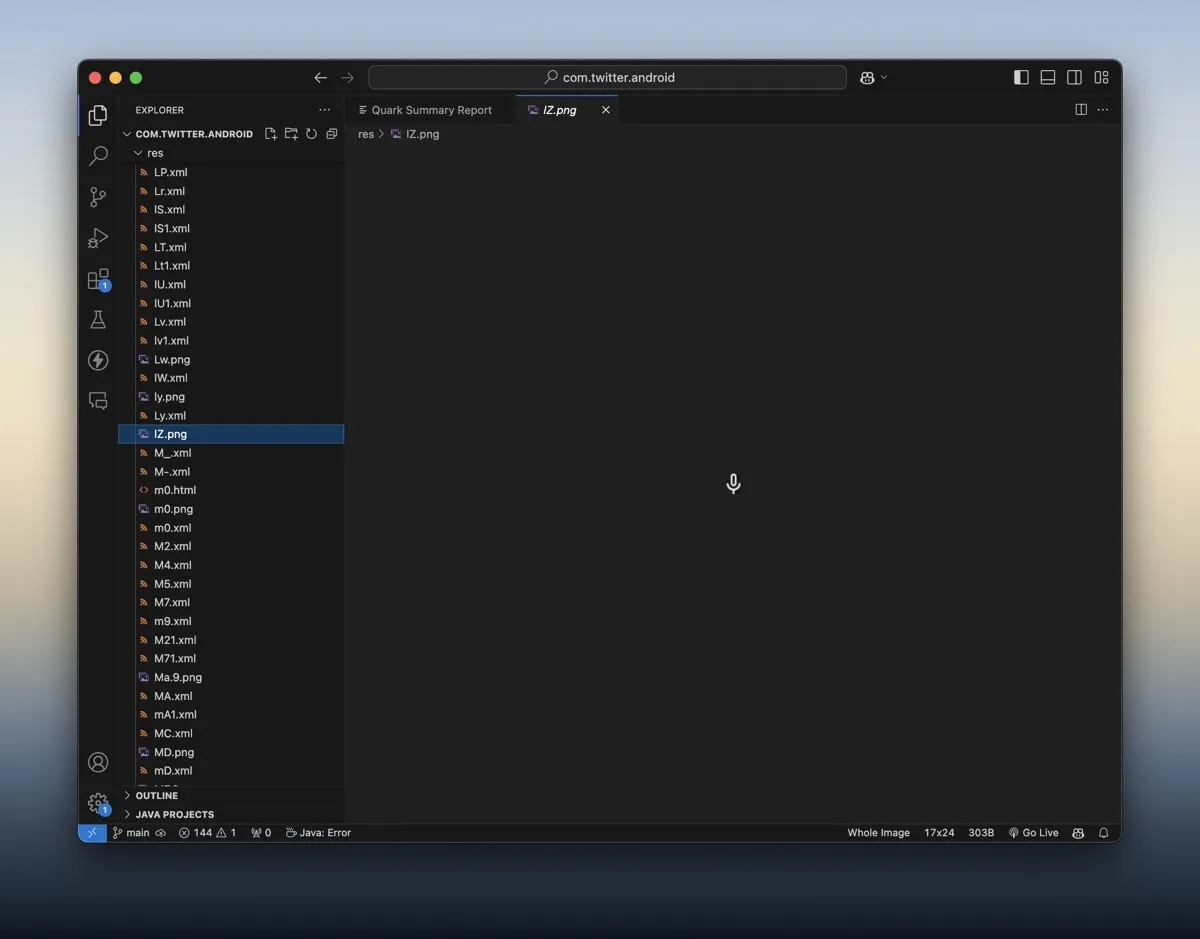Screen dimensions: 1200x939
Task: Open the m0.html file
Action: [175, 490]
